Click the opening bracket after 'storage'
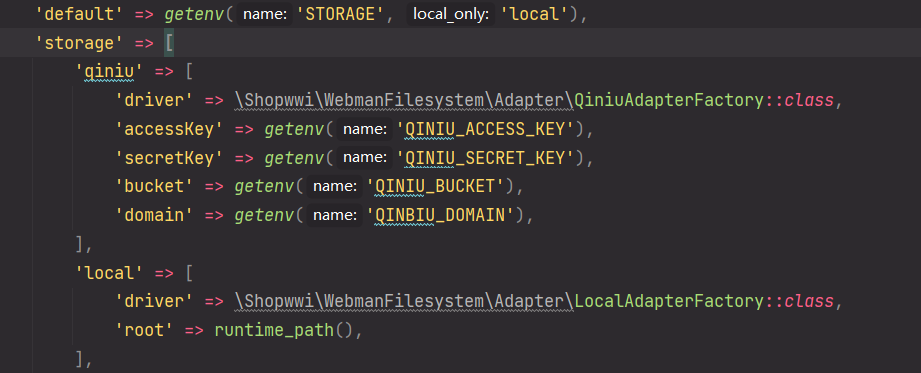Viewport: 921px width, 373px height. 169,43
